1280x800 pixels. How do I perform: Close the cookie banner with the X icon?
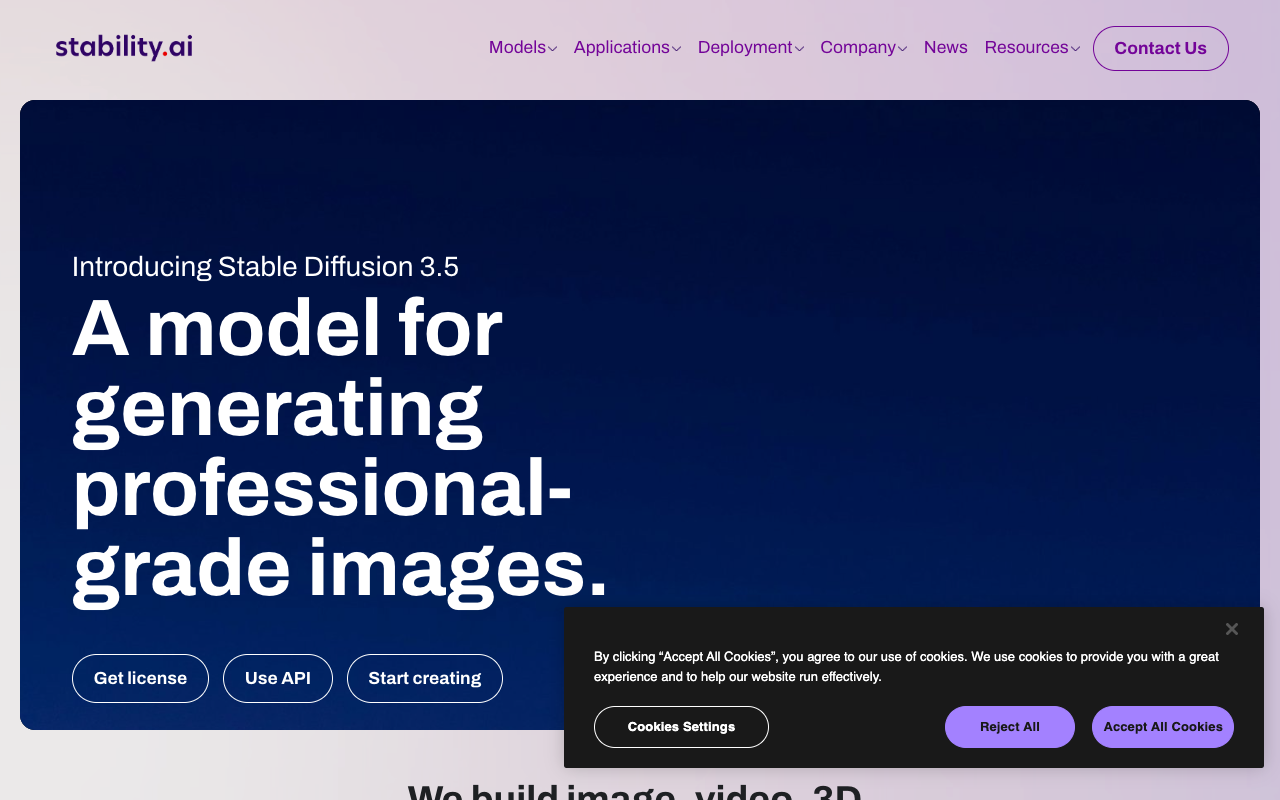[1232, 629]
